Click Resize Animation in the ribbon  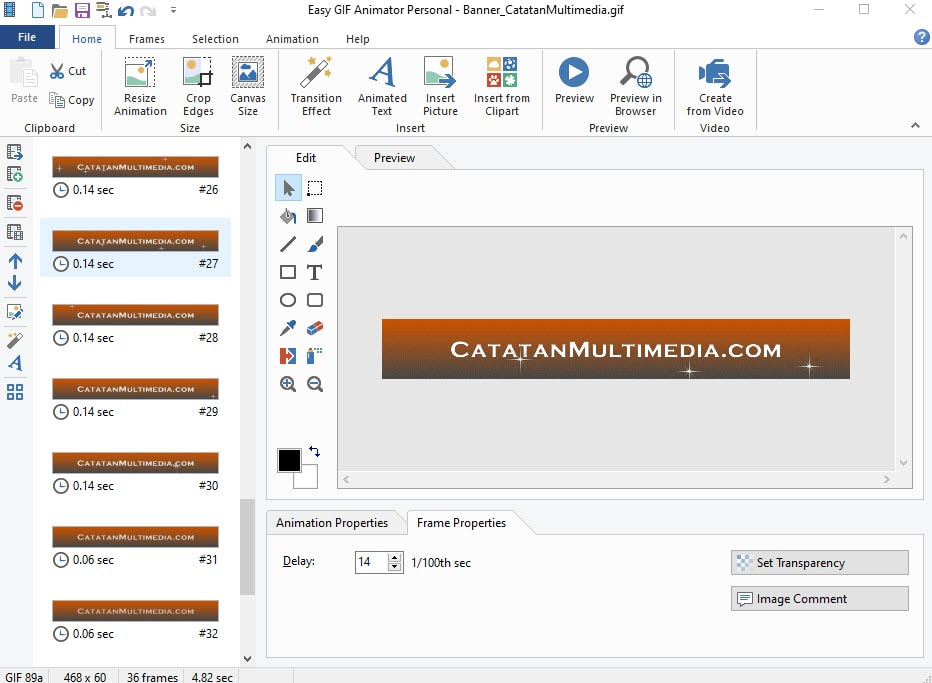[x=140, y=87]
